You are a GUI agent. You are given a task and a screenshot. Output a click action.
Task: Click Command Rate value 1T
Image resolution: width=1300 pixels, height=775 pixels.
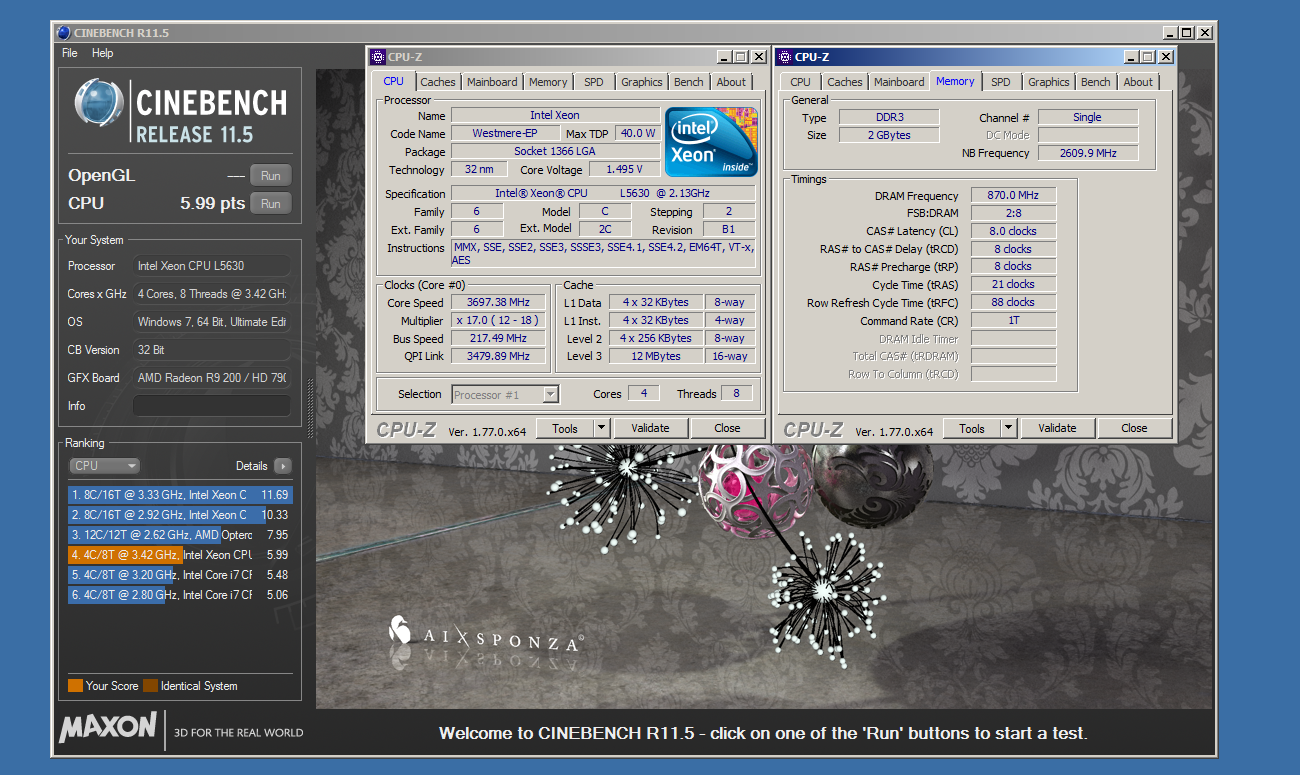[1012, 321]
